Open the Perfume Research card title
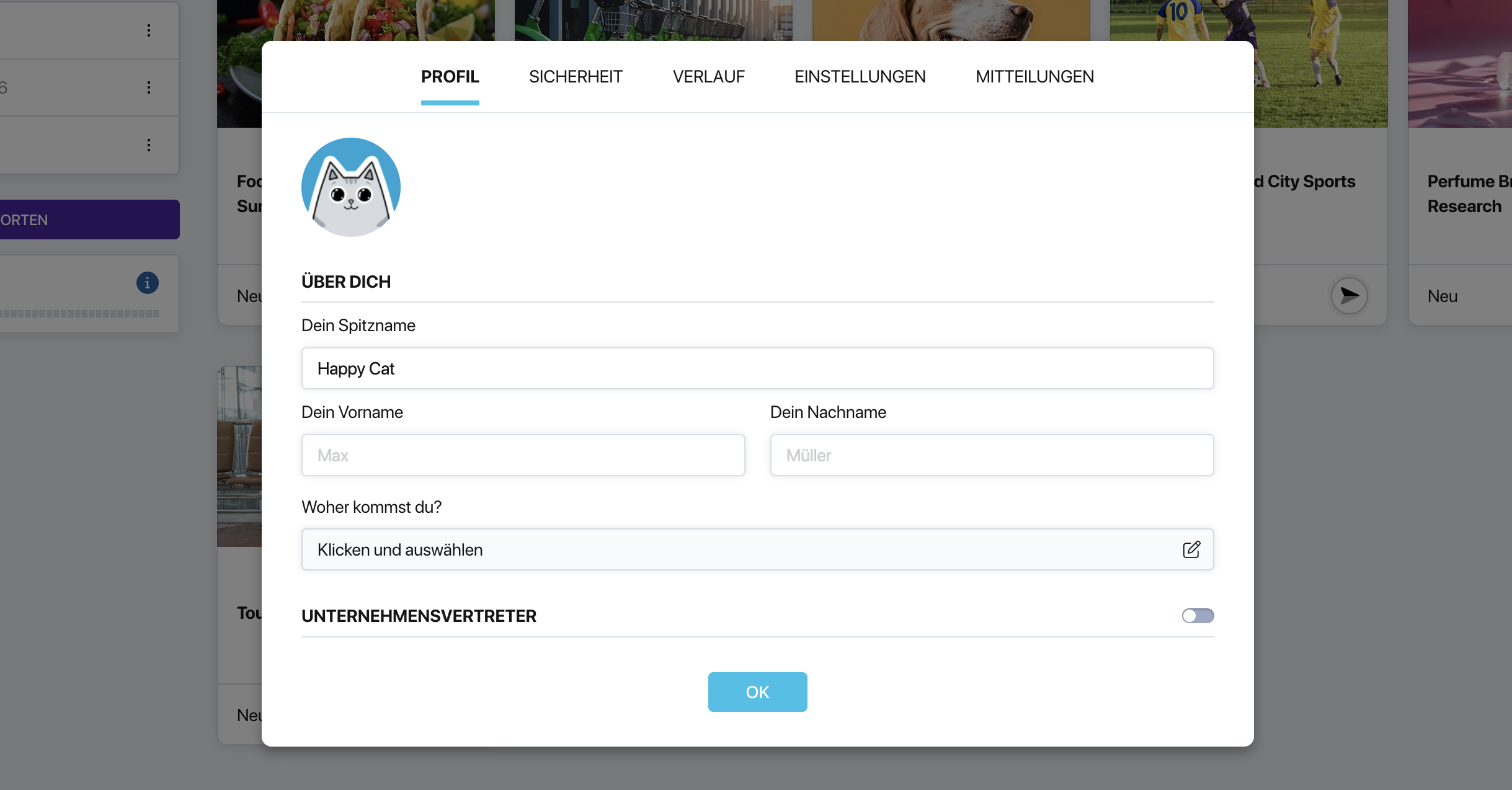Screen dimensions: 1512x790 tap(1470, 194)
